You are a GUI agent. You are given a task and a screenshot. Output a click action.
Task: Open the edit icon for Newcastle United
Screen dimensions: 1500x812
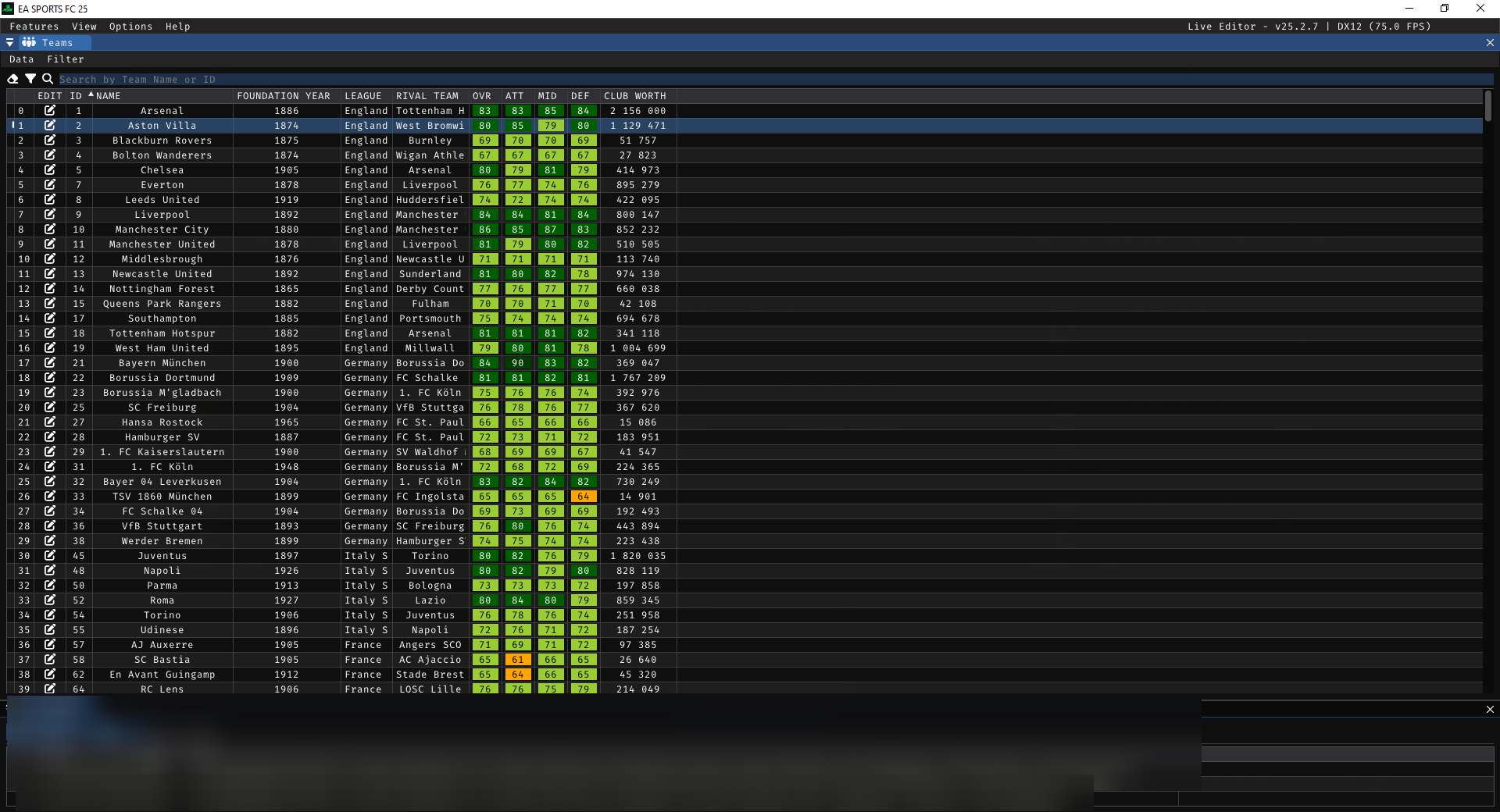[x=50, y=274]
